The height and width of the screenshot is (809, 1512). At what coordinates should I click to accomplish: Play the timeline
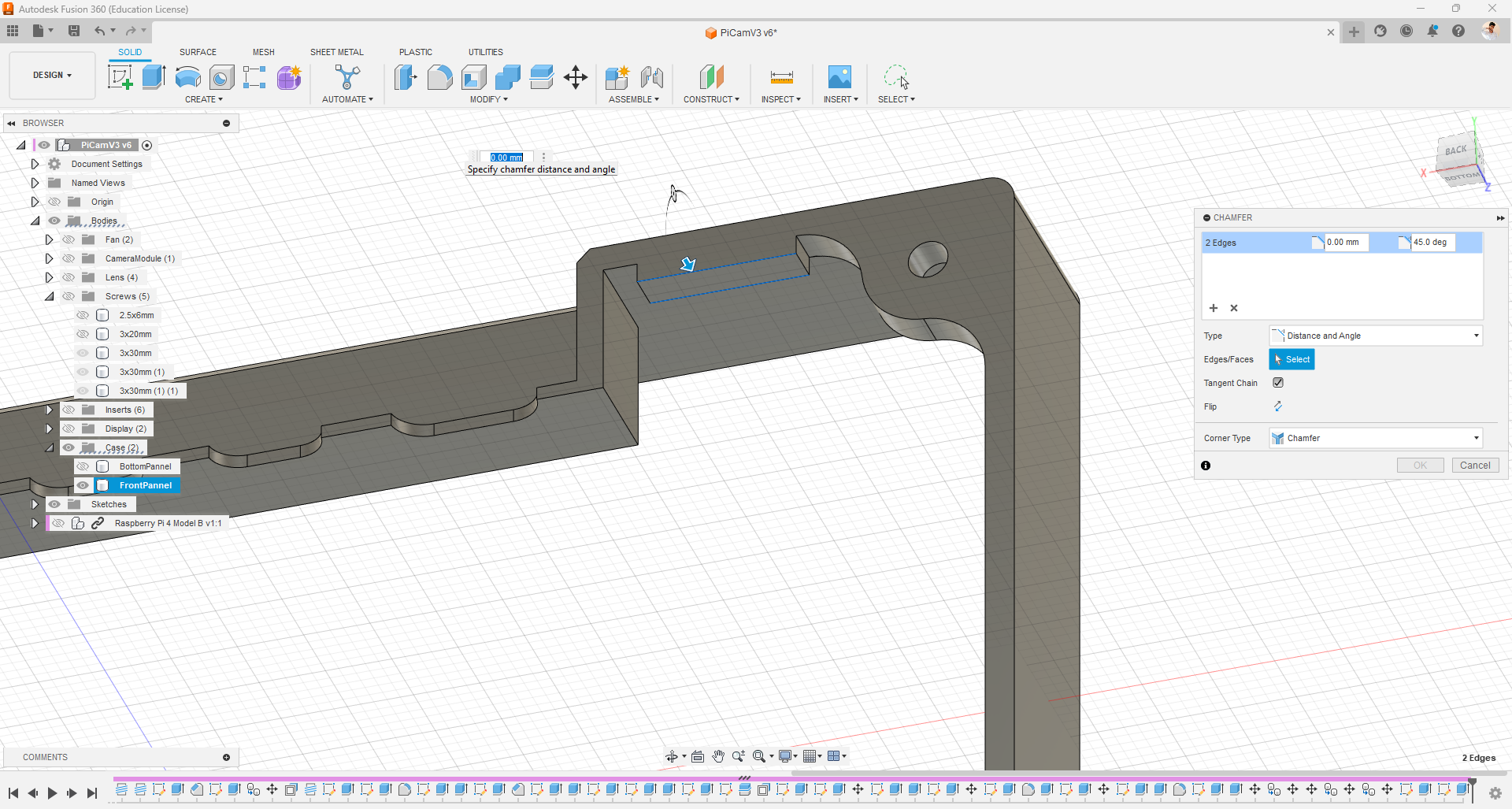(x=52, y=793)
